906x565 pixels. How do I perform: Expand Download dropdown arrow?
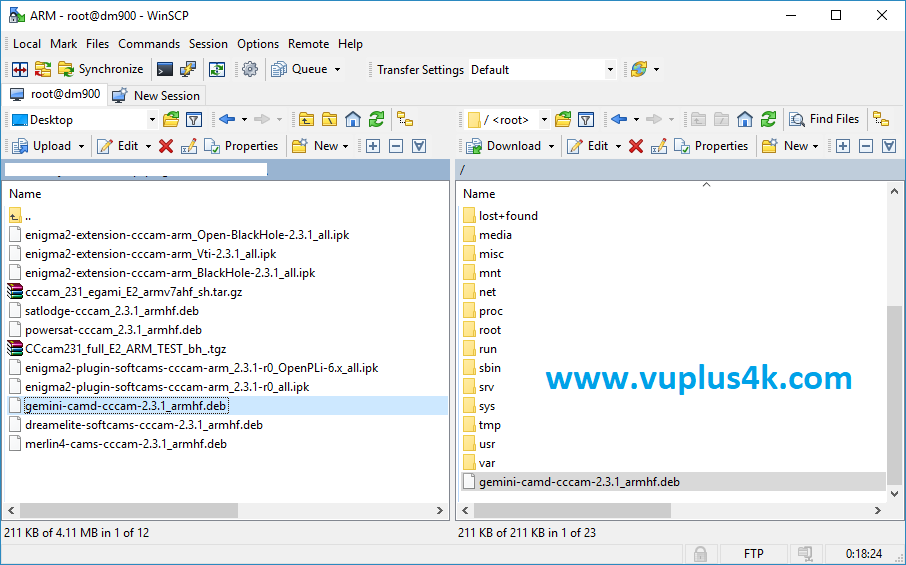(x=551, y=146)
